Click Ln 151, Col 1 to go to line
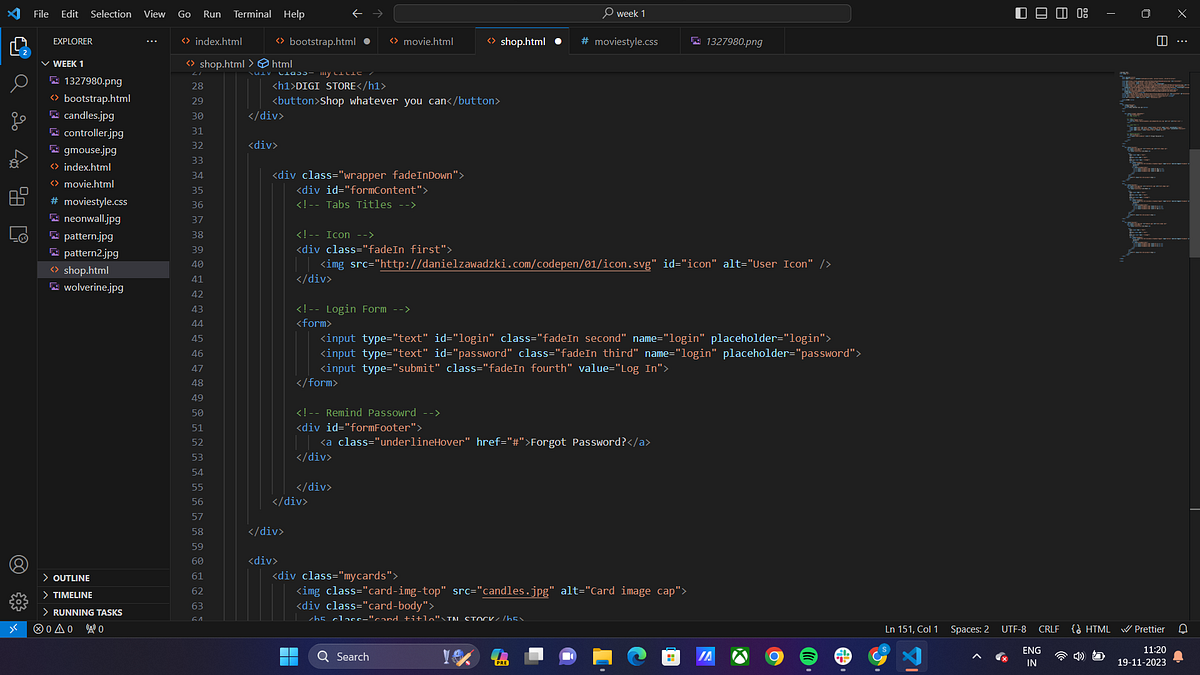The width and height of the screenshot is (1200, 675). coord(911,628)
